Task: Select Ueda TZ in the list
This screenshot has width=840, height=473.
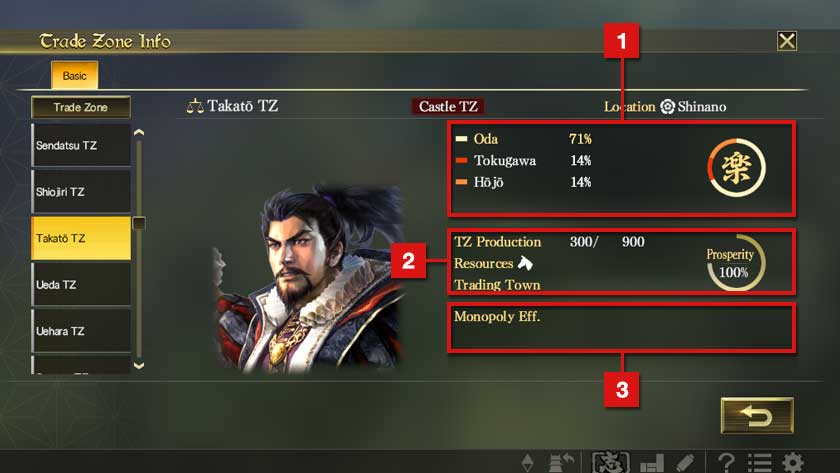Action: tap(81, 284)
